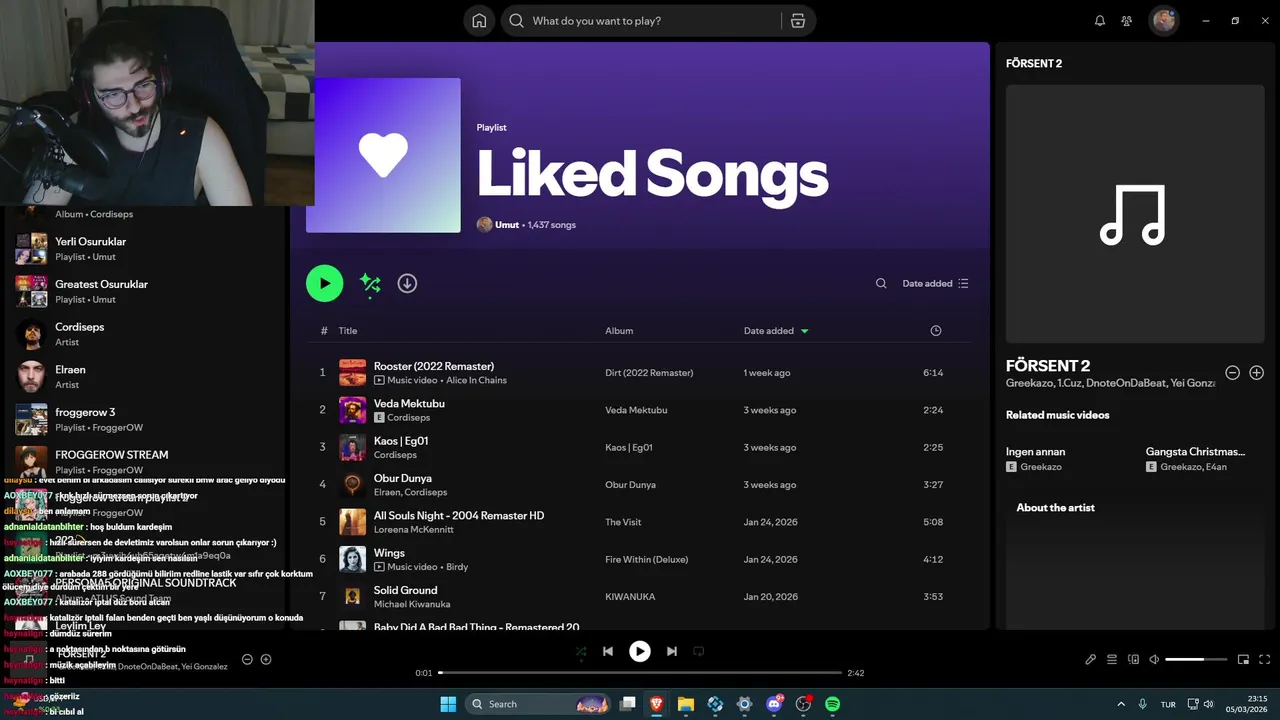The height and width of the screenshot is (720, 1280).
Task: Toggle shuffle in the player bar
Action: [581, 651]
